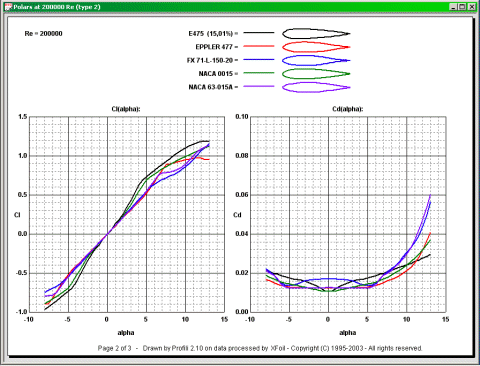Click the 'Cl' vertical axis label
Screen dimensions: 480x366
coord(17,215)
